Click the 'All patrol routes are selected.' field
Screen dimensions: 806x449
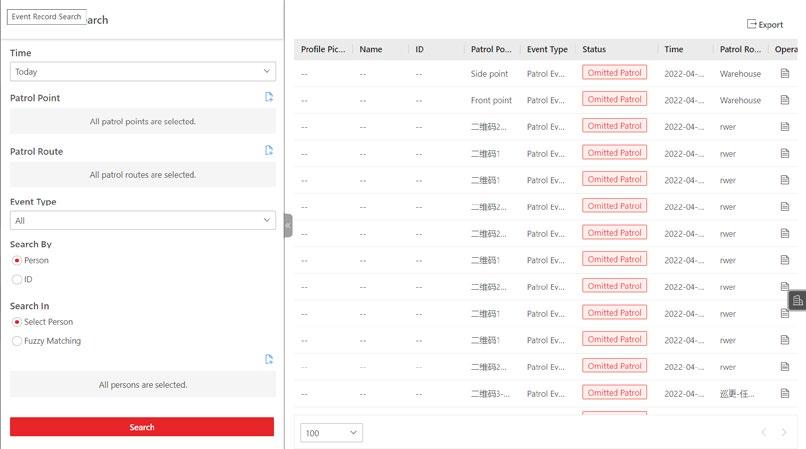tap(143, 175)
